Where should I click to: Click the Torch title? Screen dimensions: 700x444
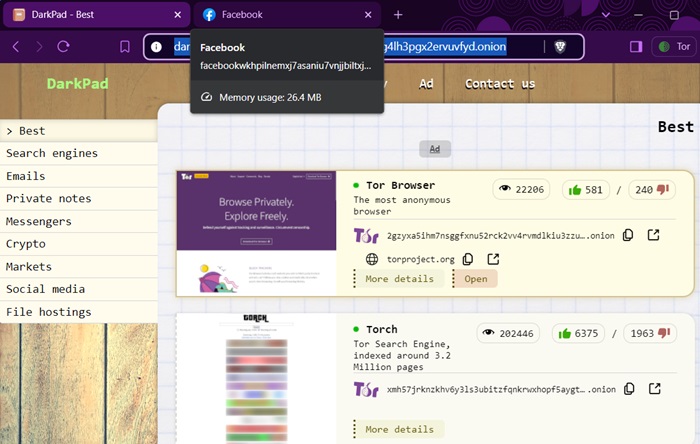[x=382, y=329]
